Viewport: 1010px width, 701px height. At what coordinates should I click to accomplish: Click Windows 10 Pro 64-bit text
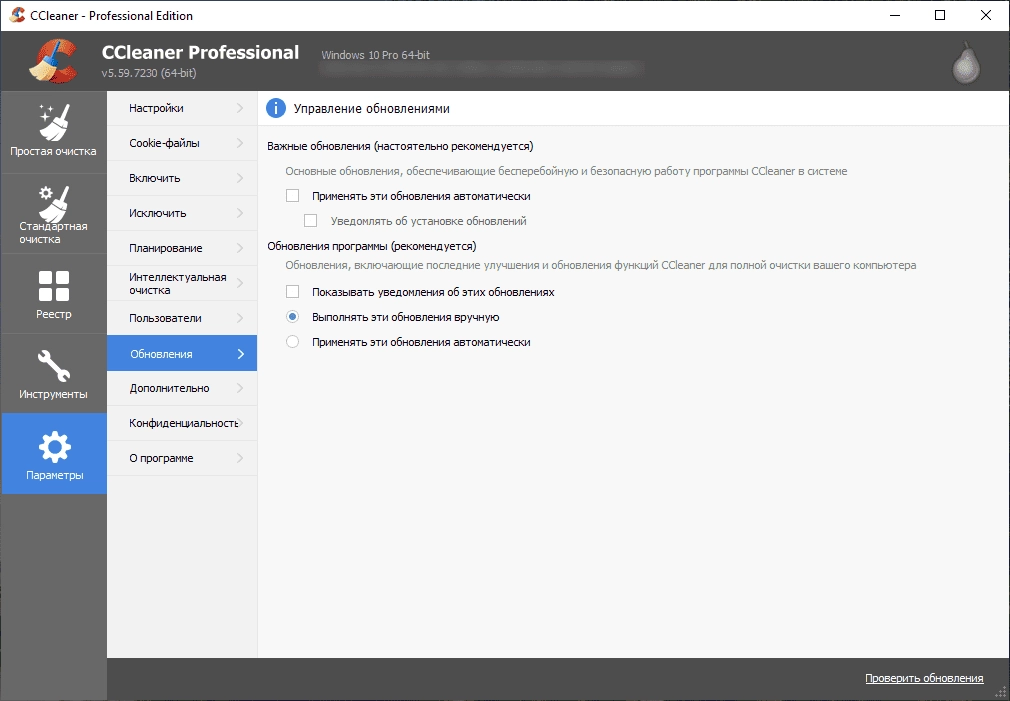[376, 55]
